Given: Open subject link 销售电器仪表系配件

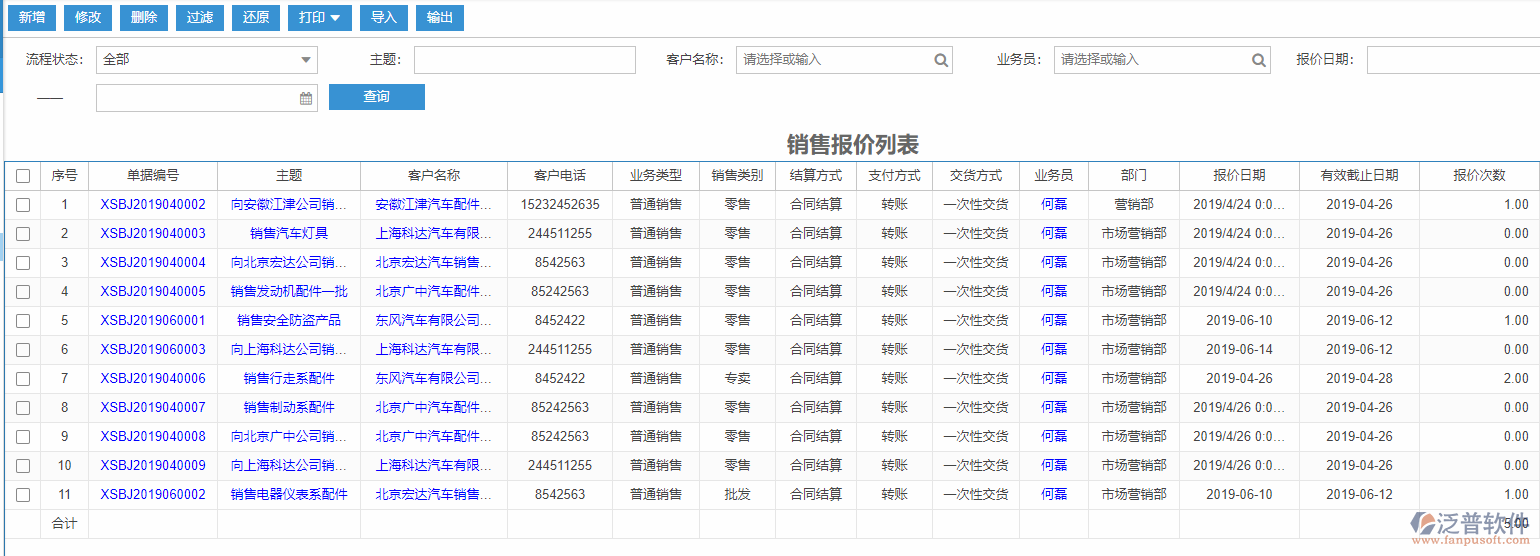Looking at the screenshot, I should 289,495.
